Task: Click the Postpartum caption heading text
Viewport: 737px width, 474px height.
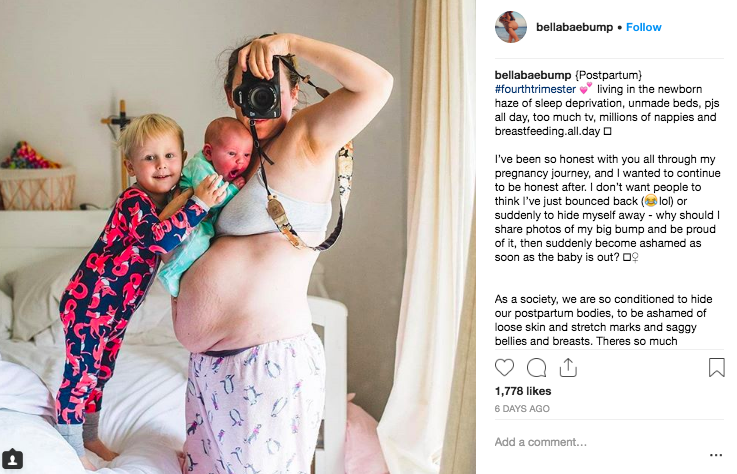Action: coord(608,75)
